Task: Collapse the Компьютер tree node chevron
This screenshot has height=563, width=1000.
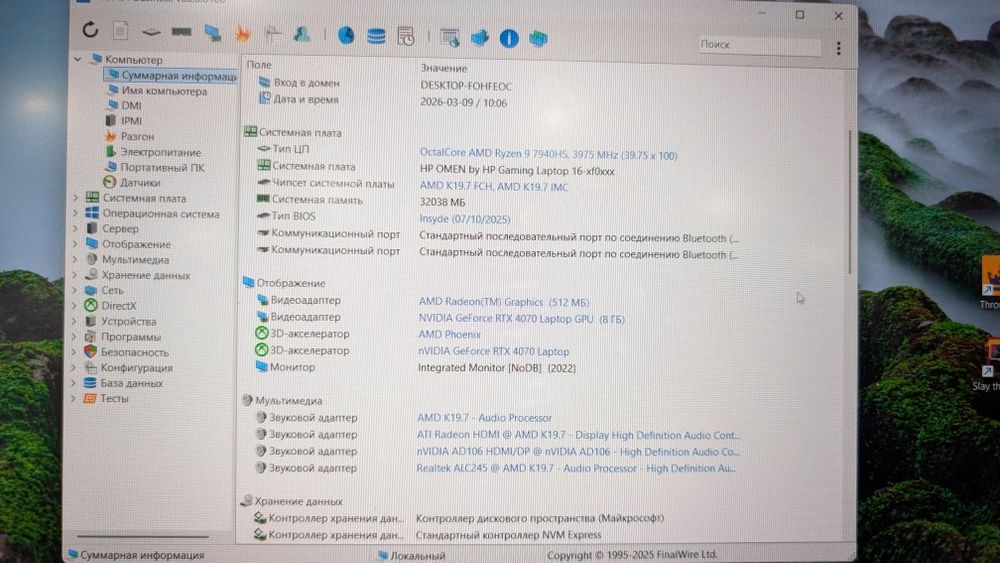Action: pyautogui.click(x=78, y=59)
